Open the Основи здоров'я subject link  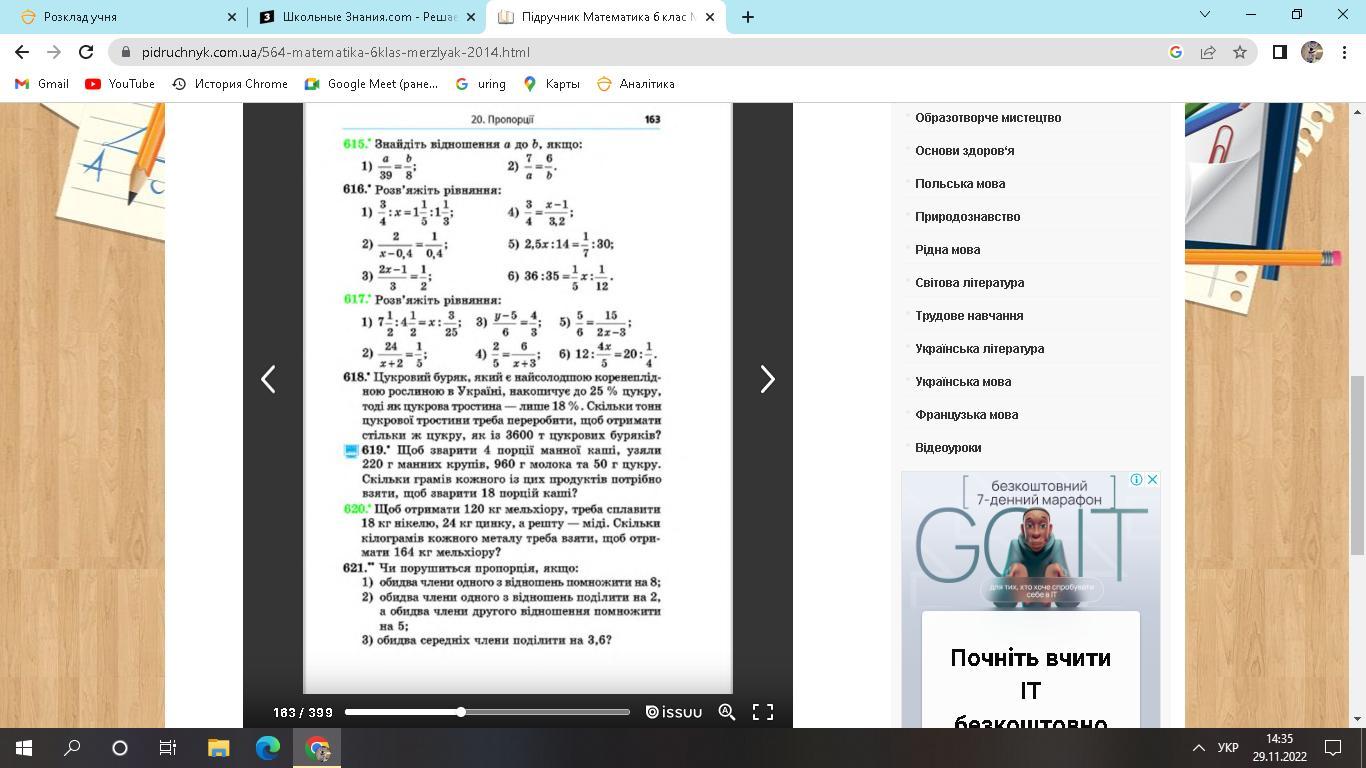965,151
